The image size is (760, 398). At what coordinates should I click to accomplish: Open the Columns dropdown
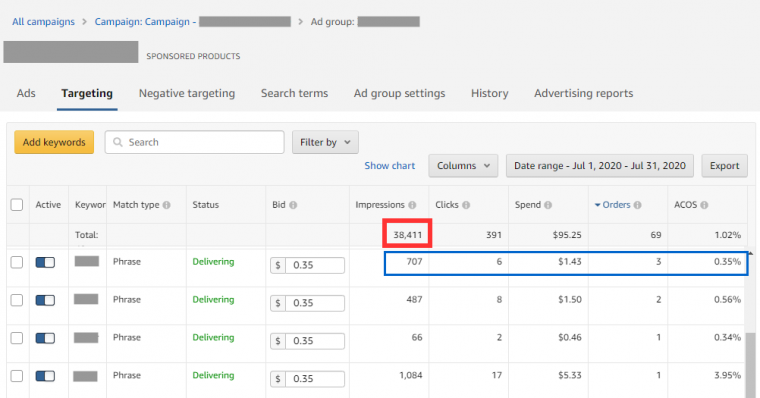pos(463,166)
